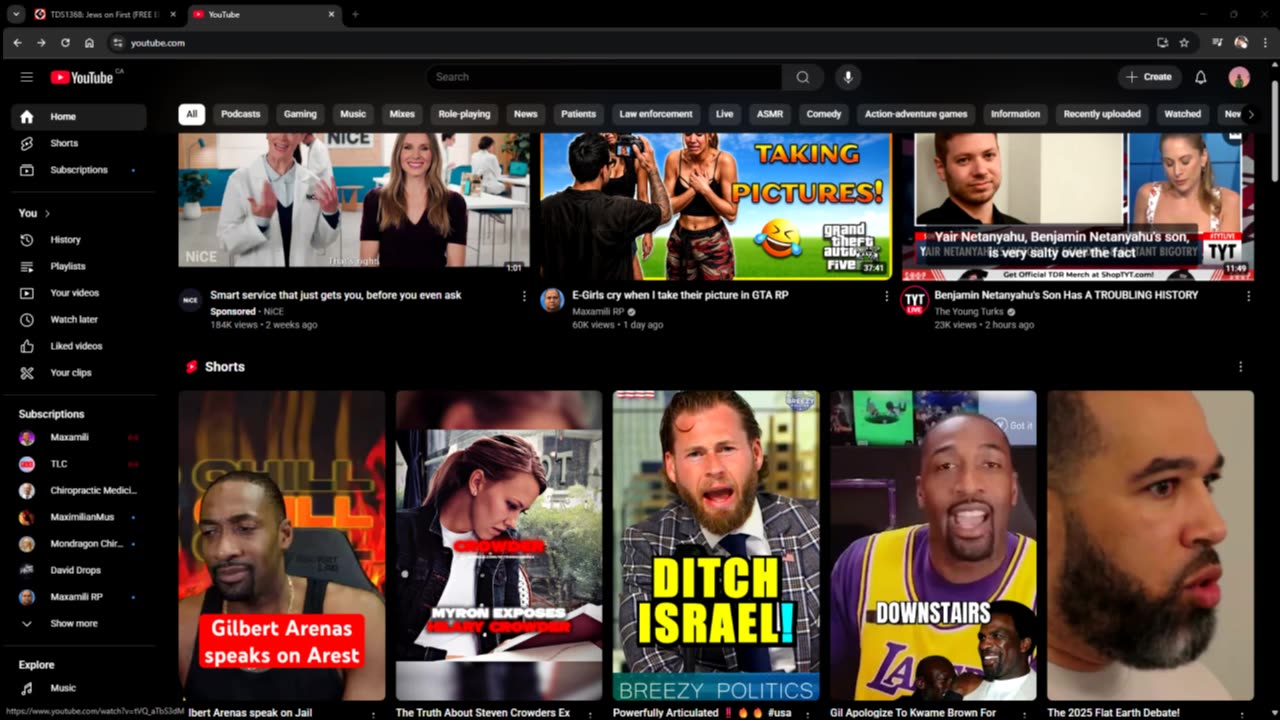Open Chiropractic Medicine channel subscription

tap(79, 490)
